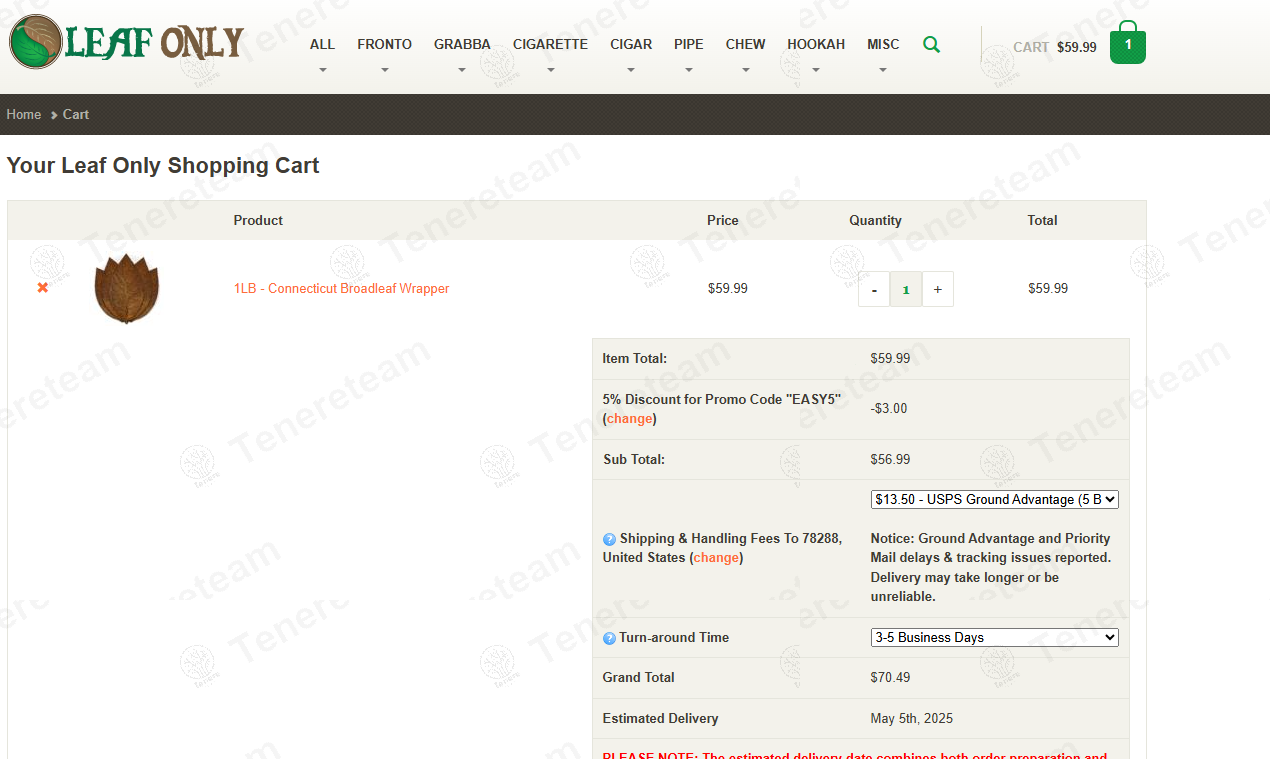The height and width of the screenshot is (759, 1270).
Task: Decrease quantity with the minus button
Action: [x=874, y=289]
